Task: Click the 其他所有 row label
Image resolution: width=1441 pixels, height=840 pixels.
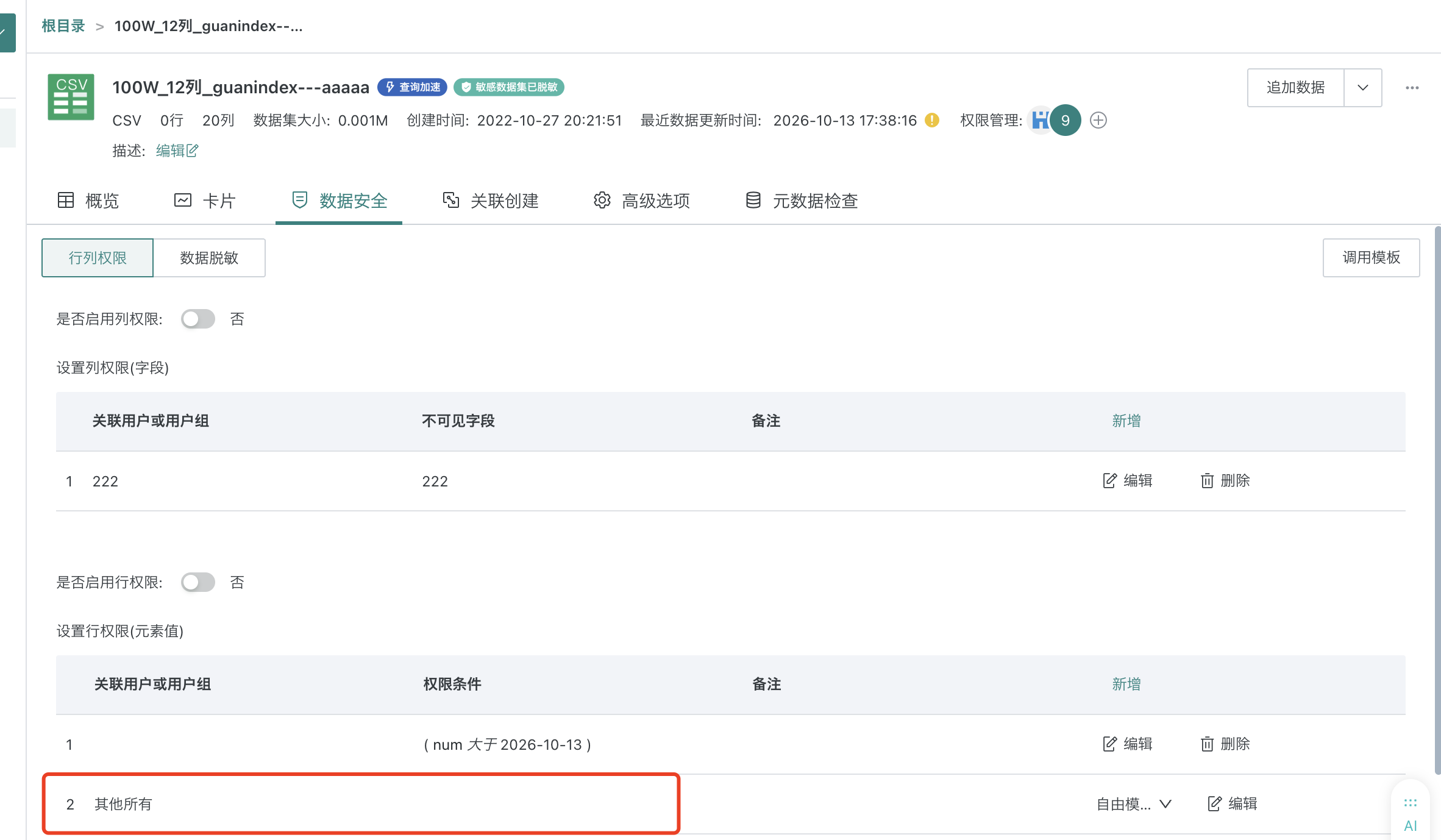Action: click(123, 804)
